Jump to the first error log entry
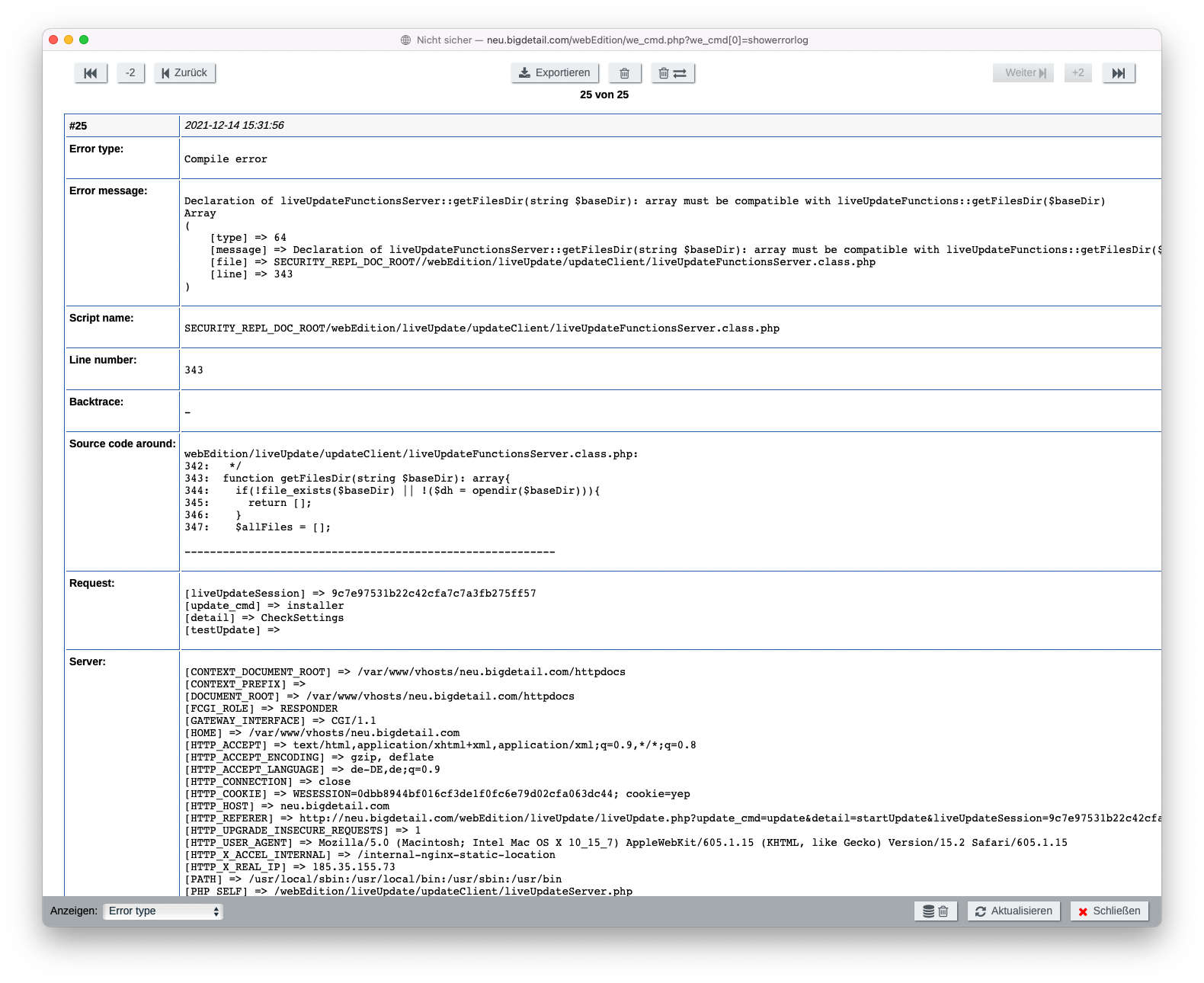1204x983 pixels. coord(91,73)
